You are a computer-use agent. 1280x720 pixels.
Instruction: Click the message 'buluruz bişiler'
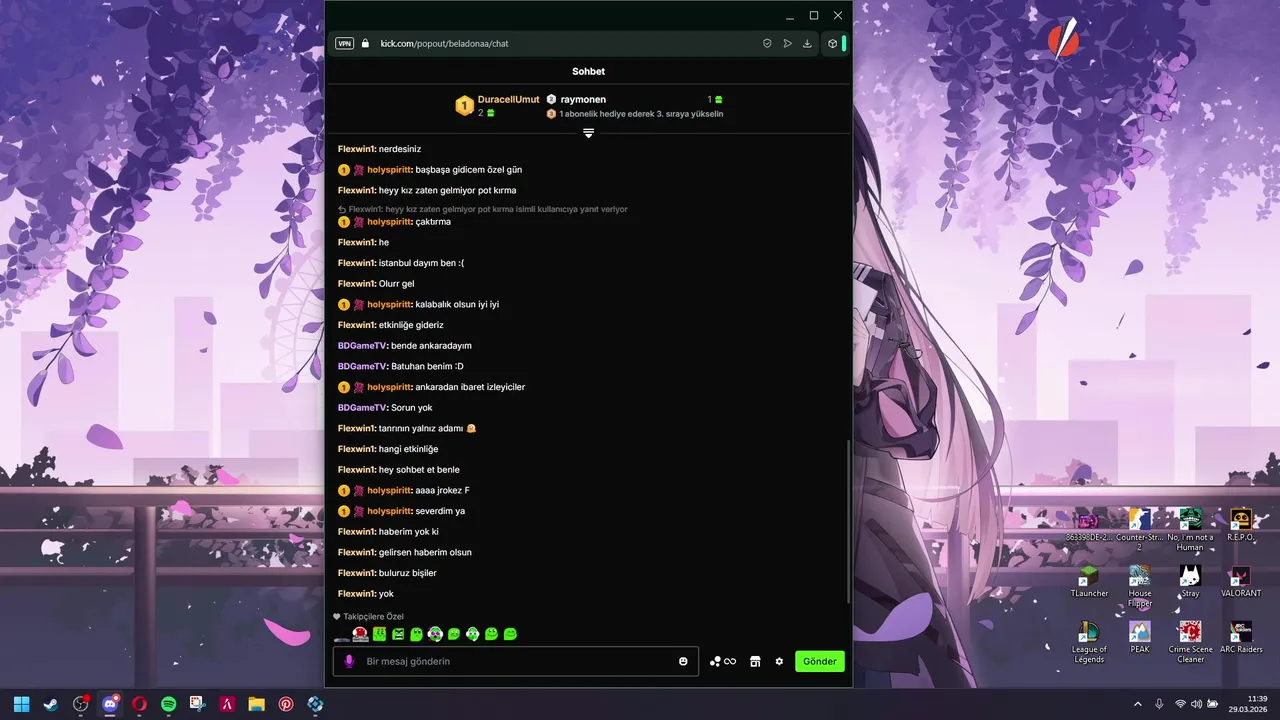[x=407, y=573]
